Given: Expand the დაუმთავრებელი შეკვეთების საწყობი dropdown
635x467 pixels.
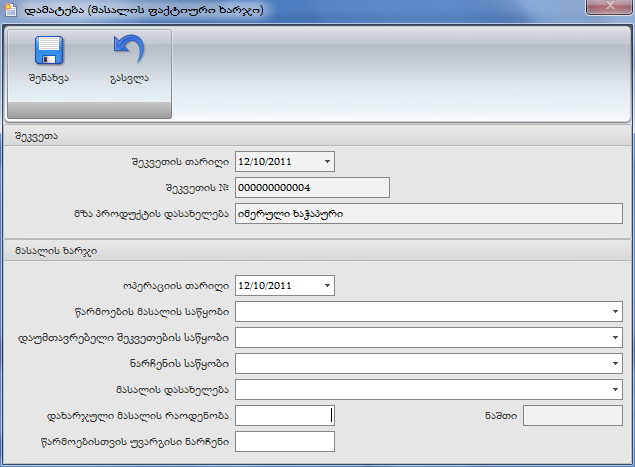Looking at the screenshot, I should (x=614, y=338).
